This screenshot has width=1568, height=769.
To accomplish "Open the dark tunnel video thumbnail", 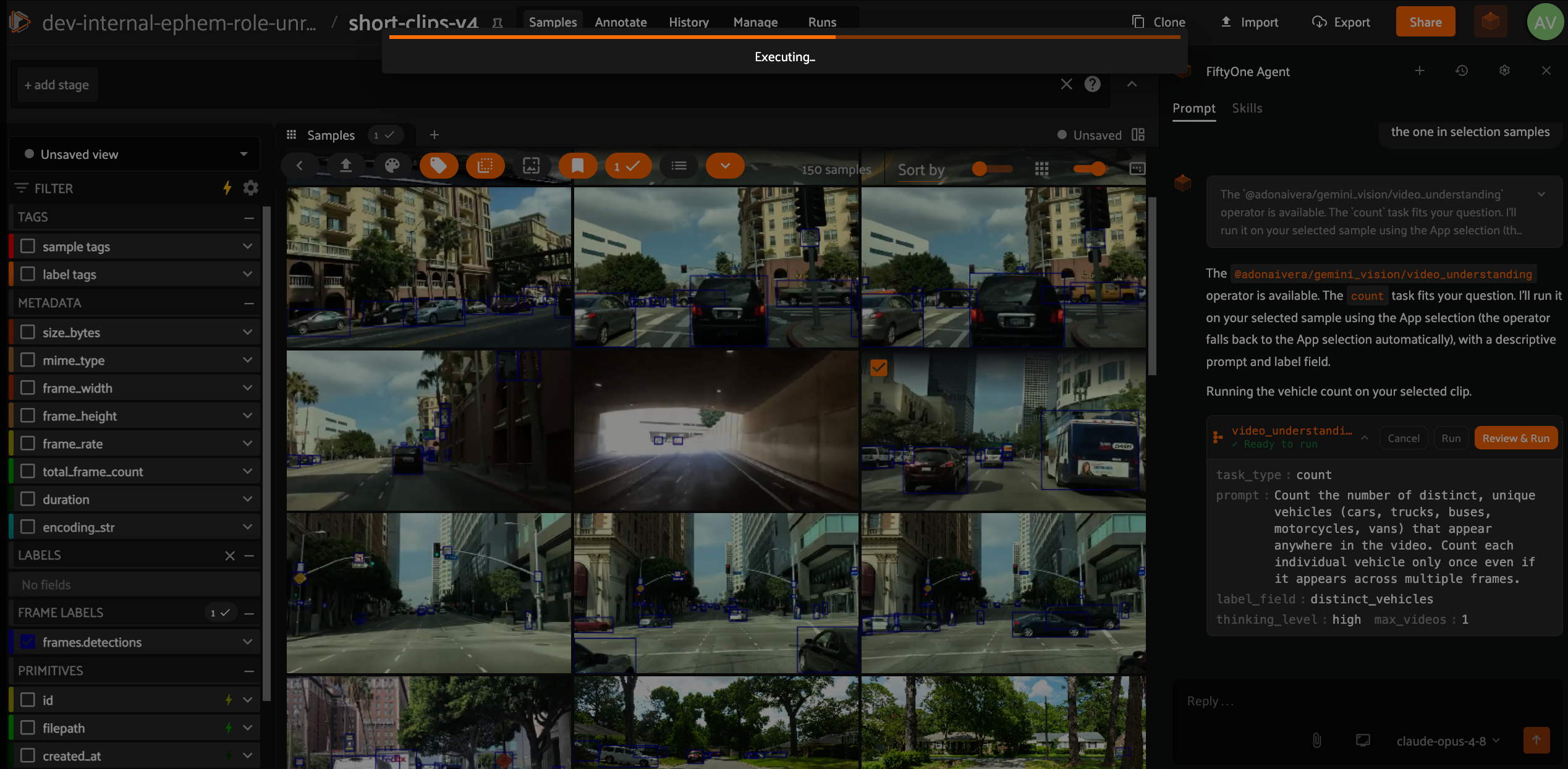I will pos(716,430).
